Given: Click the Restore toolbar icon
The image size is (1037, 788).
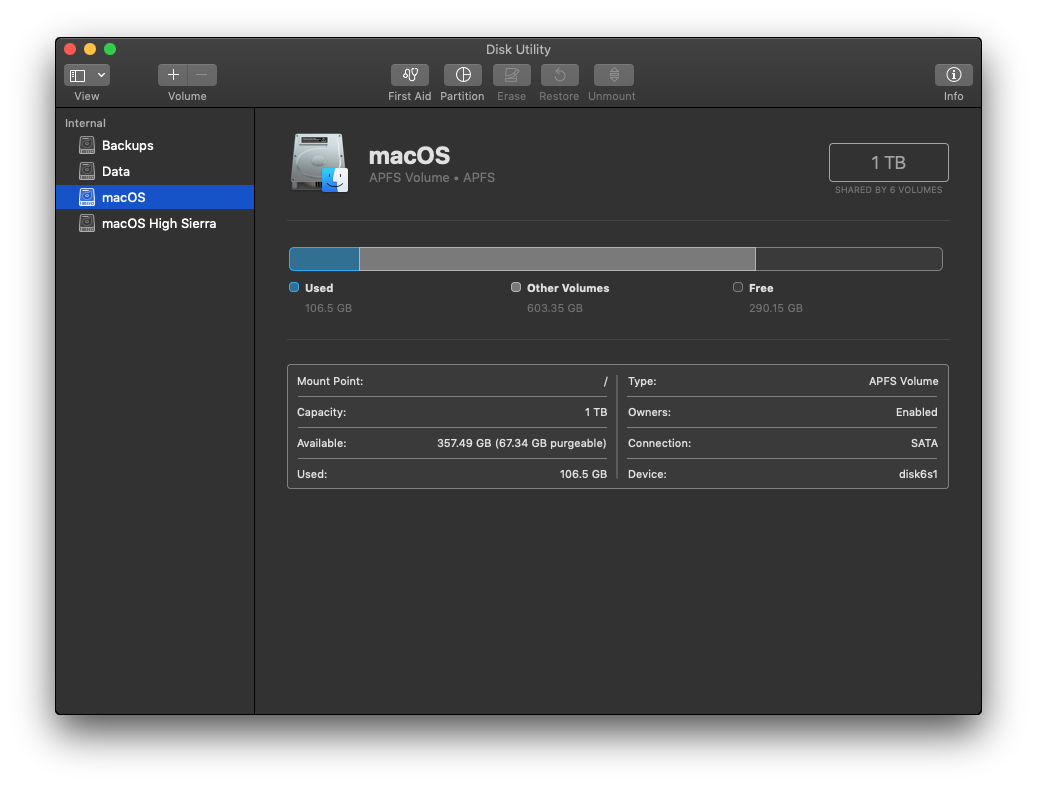Looking at the screenshot, I should pyautogui.click(x=559, y=75).
